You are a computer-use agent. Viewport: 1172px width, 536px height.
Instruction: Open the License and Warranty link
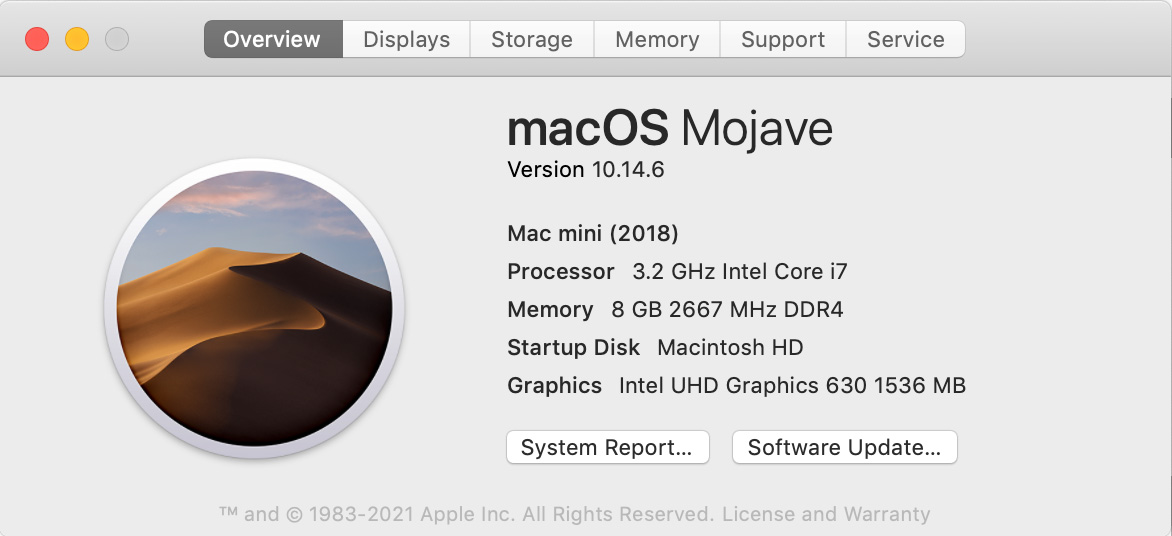[826, 514]
